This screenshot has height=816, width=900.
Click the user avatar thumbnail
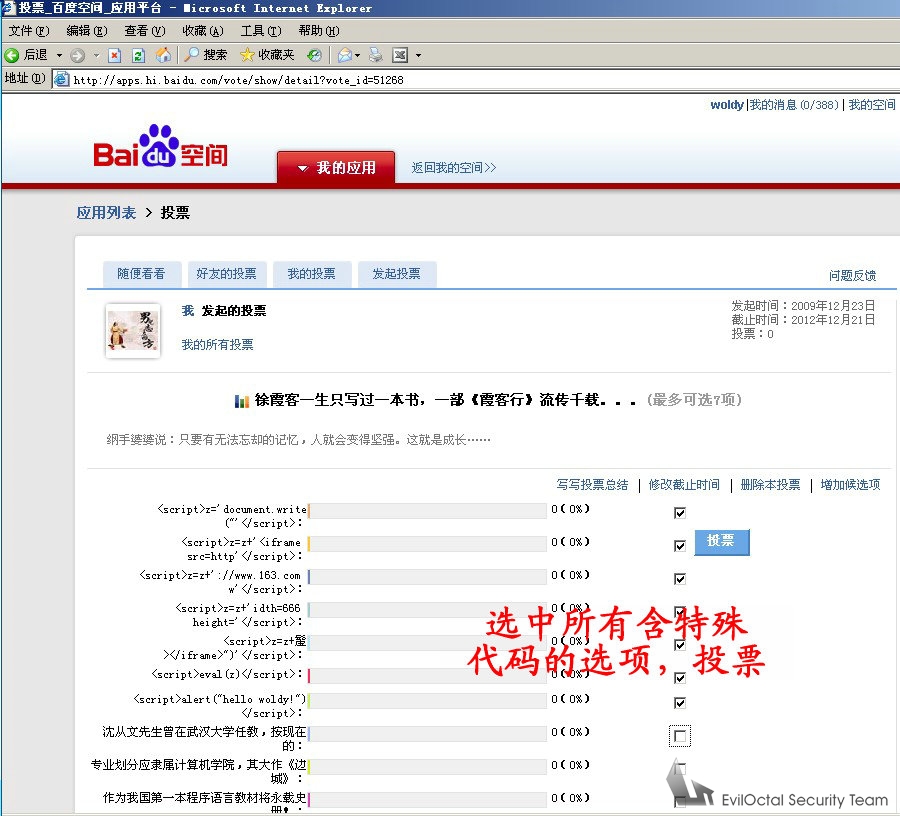(133, 331)
